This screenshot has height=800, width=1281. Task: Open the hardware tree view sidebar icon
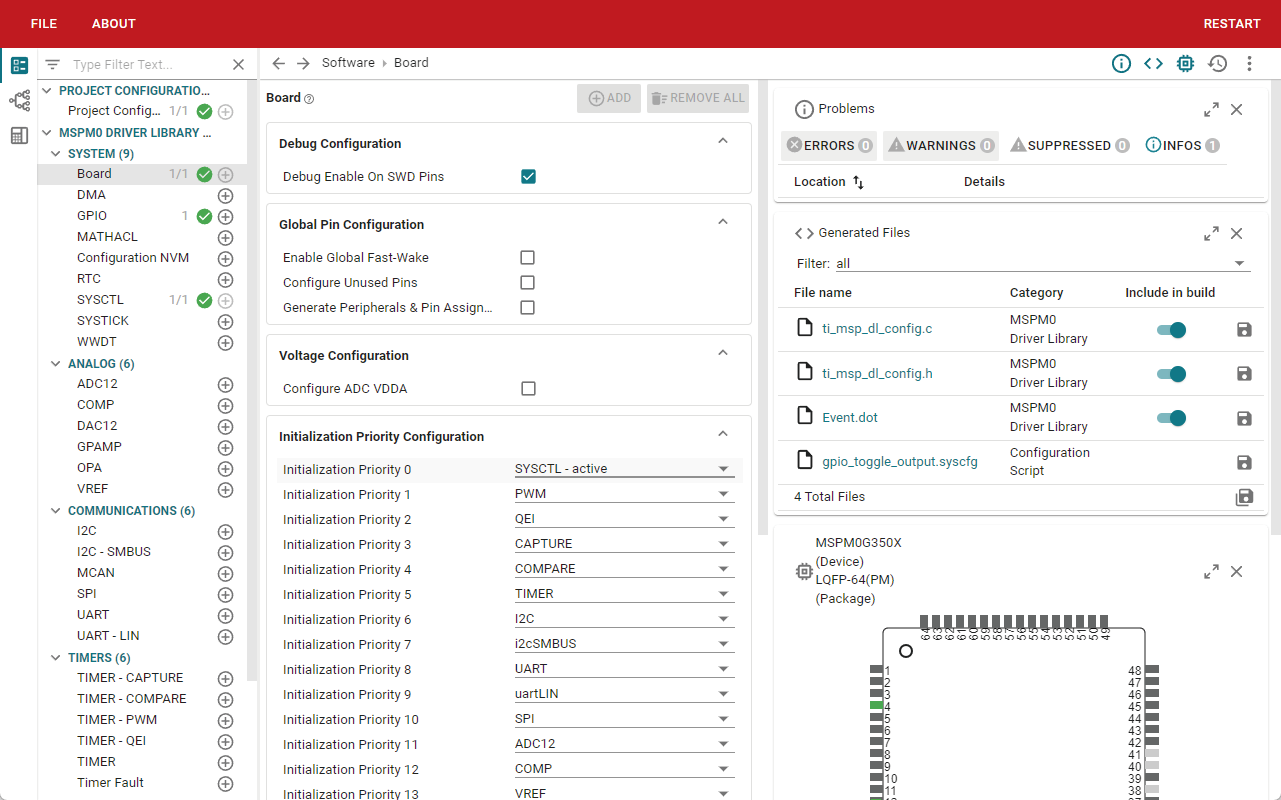pyautogui.click(x=19, y=100)
